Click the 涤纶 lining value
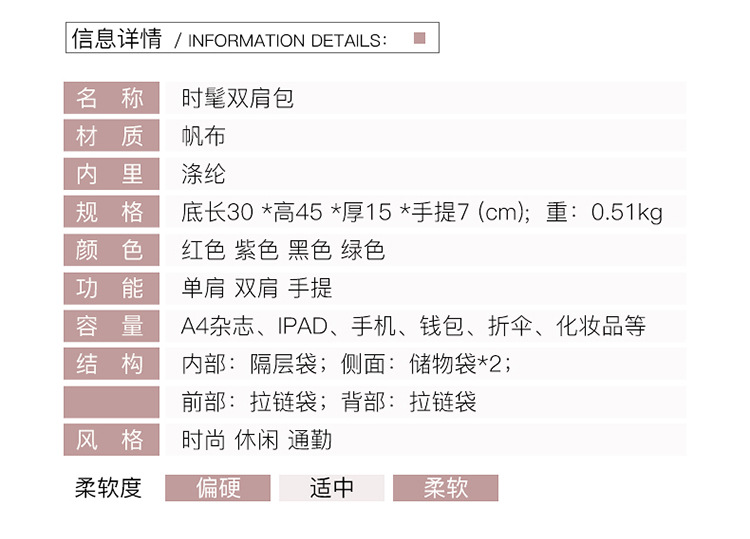 (x=204, y=174)
